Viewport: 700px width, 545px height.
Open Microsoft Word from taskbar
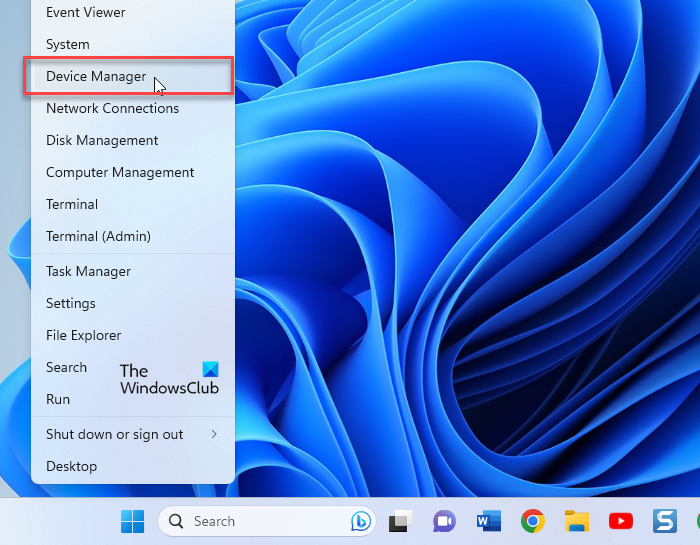coord(488,521)
